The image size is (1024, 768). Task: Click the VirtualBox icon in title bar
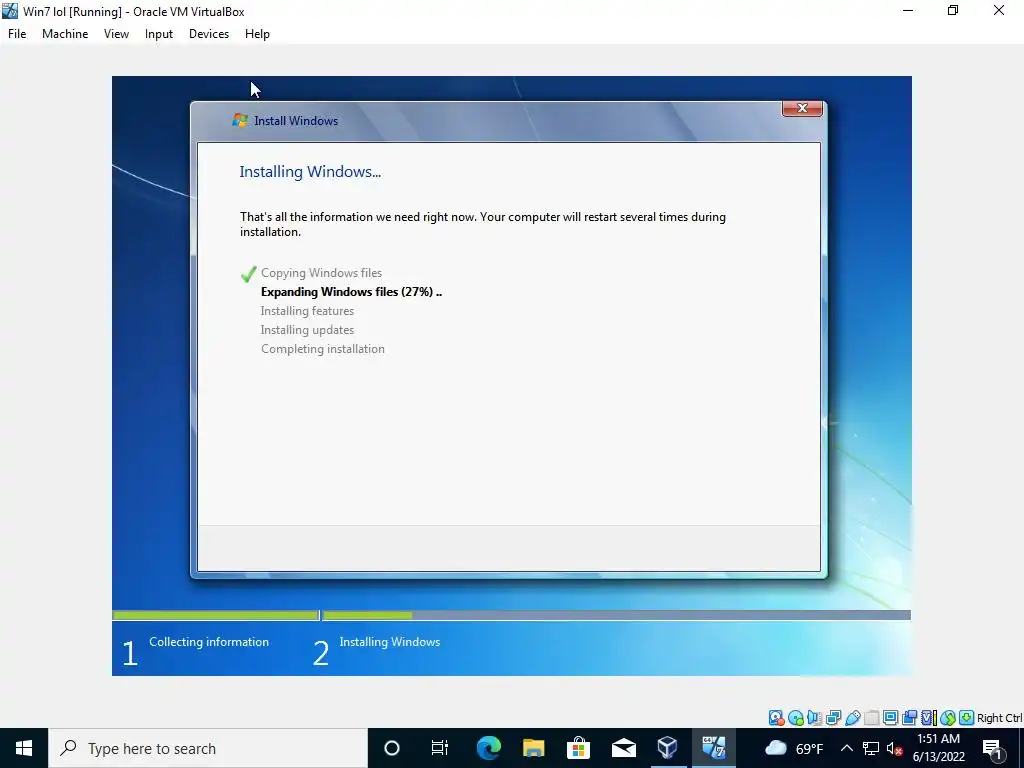[x=10, y=11]
